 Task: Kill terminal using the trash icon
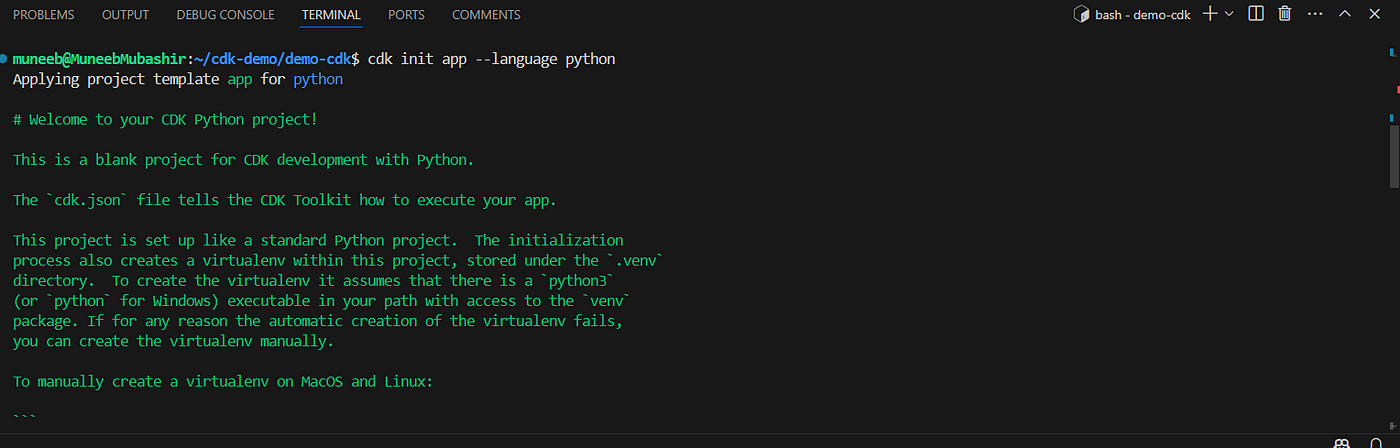click(1285, 14)
